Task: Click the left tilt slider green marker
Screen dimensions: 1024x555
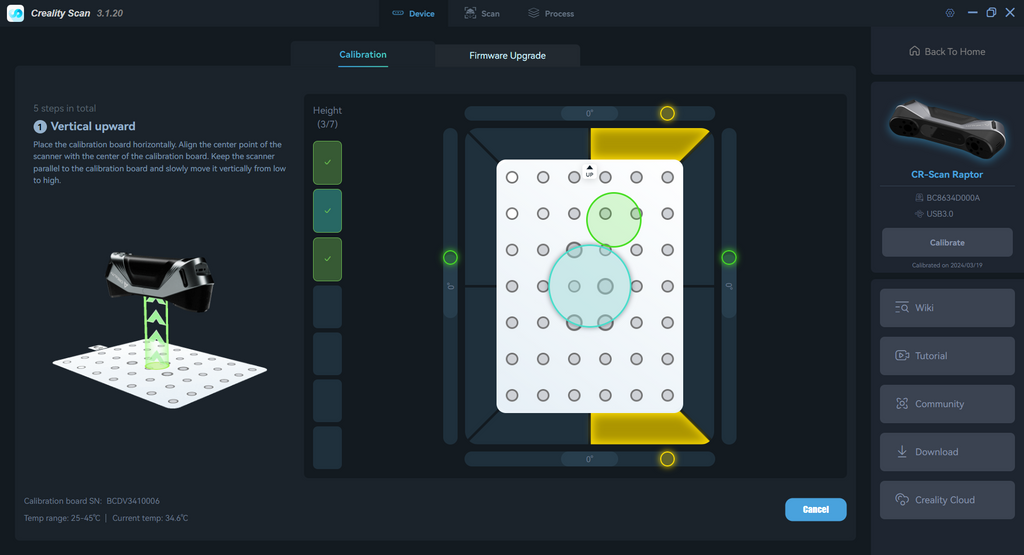Action: click(450, 258)
